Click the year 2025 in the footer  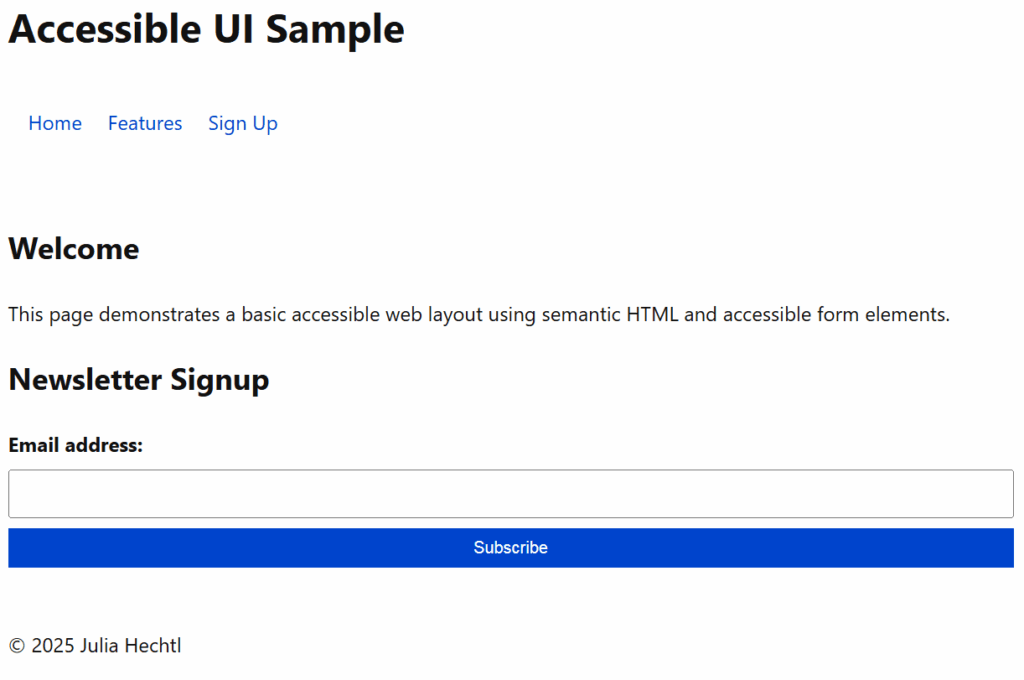[53, 646]
